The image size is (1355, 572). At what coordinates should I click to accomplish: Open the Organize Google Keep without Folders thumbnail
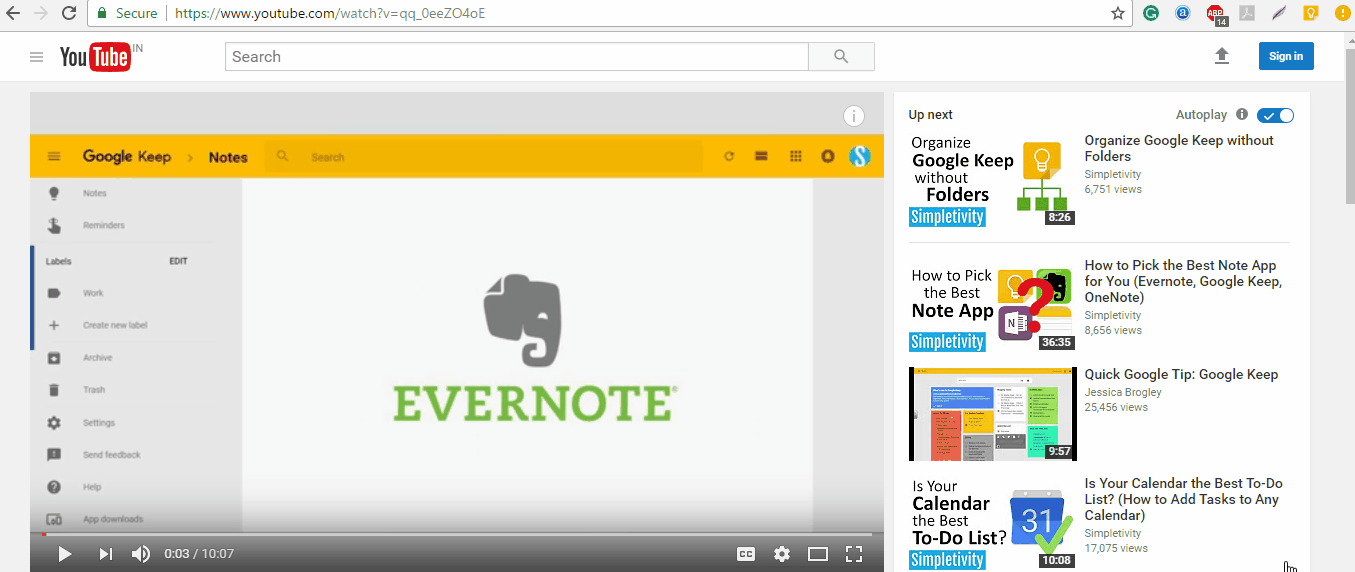pyautogui.click(x=992, y=180)
